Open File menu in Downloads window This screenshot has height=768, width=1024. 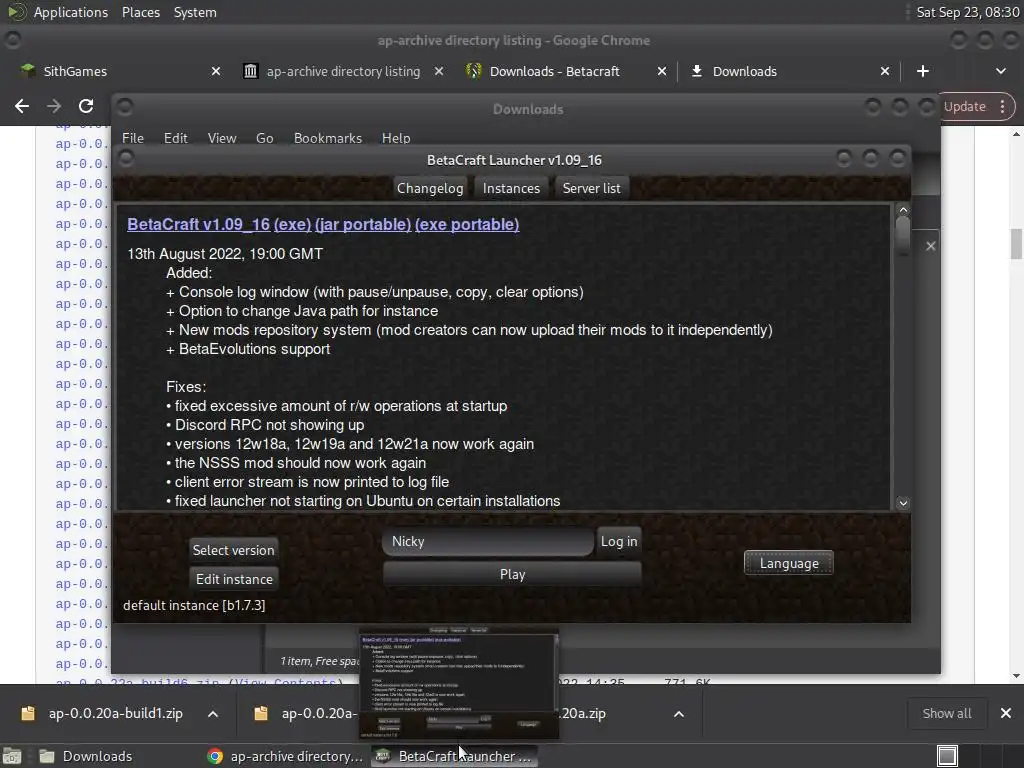(133, 138)
